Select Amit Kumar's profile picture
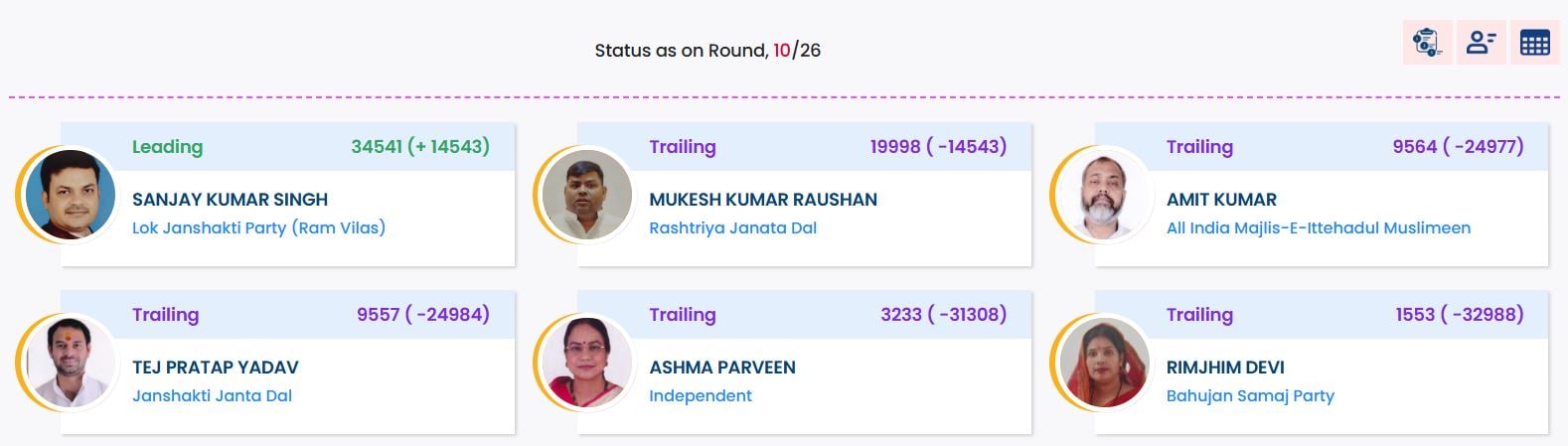 pyautogui.click(x=1105, y=195)
